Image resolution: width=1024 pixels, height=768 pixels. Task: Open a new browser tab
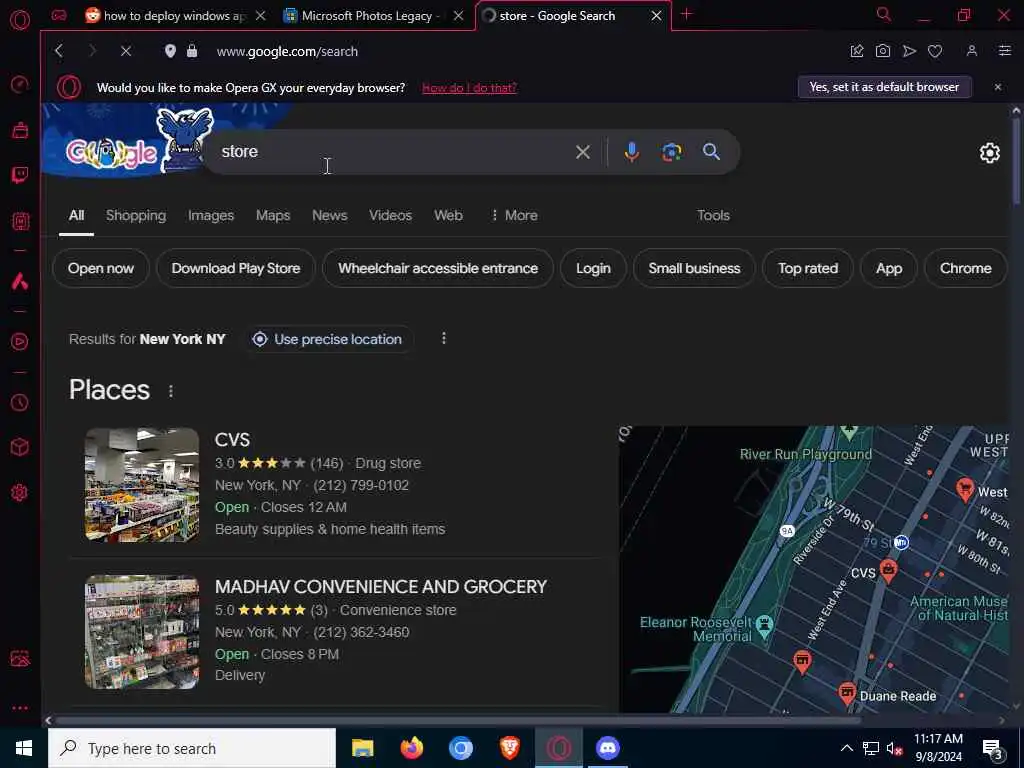click(x=686, y=14)
